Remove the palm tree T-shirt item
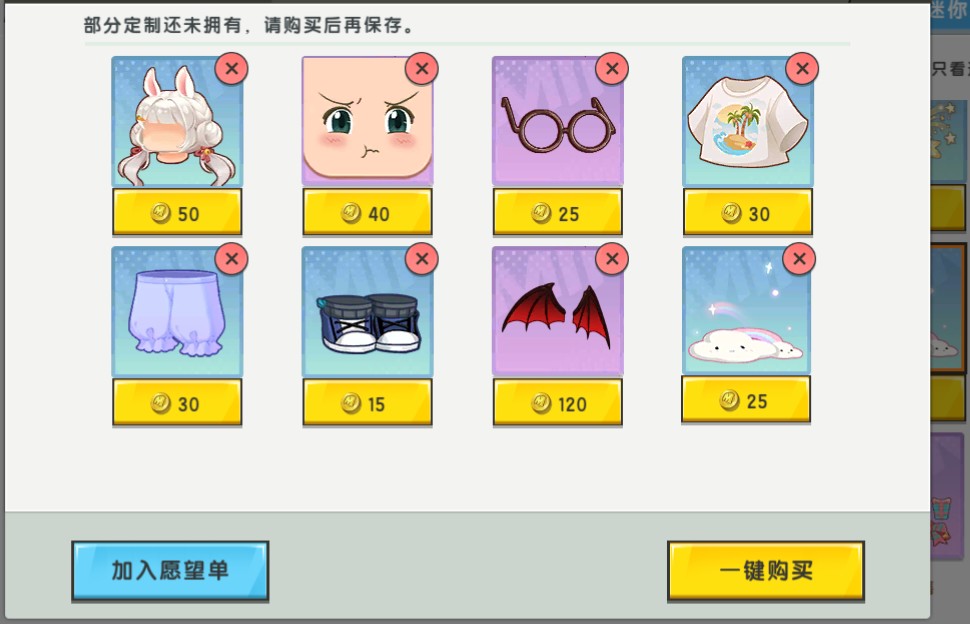This screenshot has height=624, width=970. coord(802,69)
